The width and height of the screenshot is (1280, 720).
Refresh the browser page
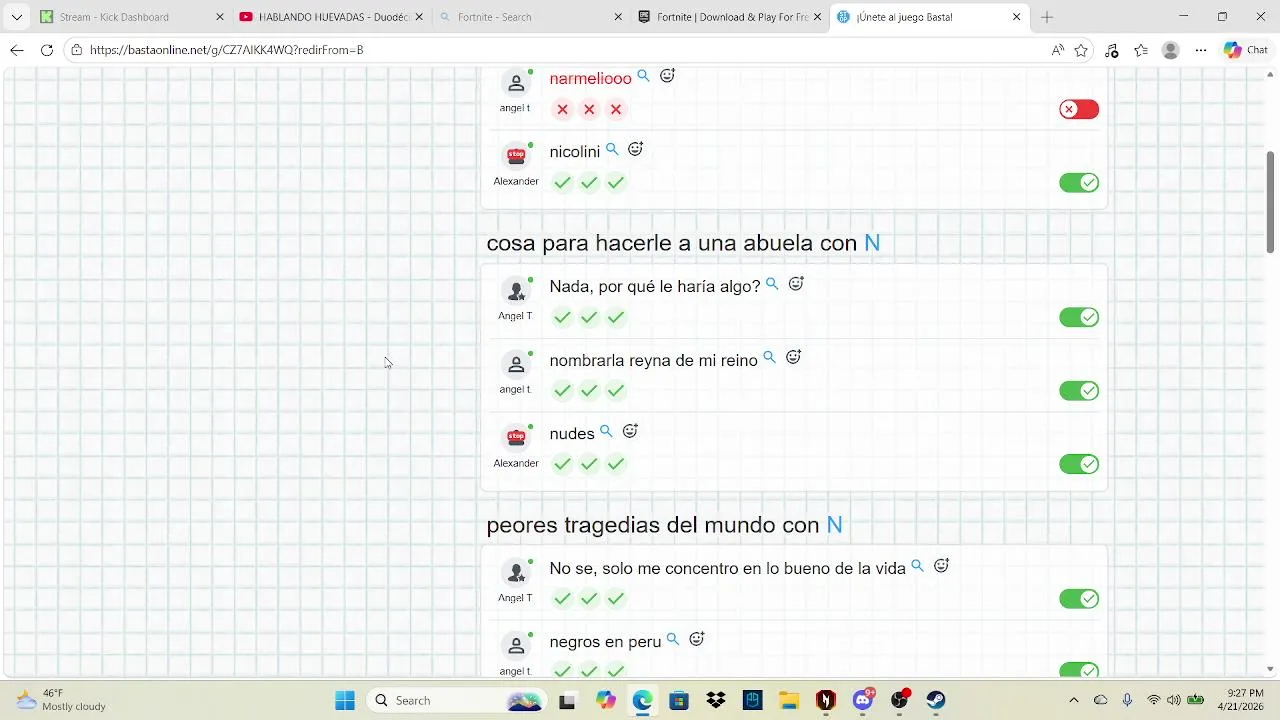click(x=47, y=50)
